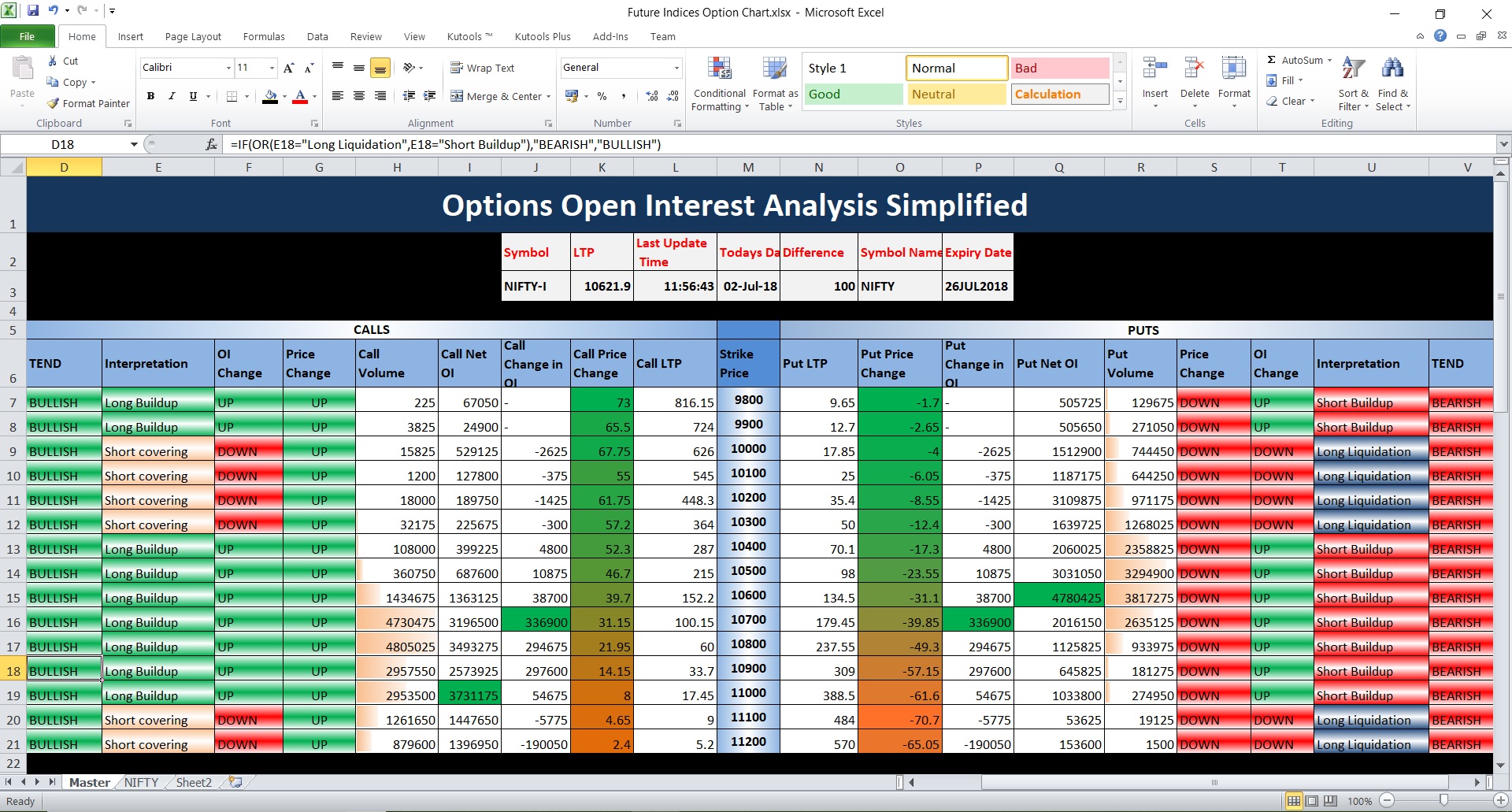Viewport: 1512px width, 812px height.
Task: Open the NIFTY sheet tab
Action: 141,782
